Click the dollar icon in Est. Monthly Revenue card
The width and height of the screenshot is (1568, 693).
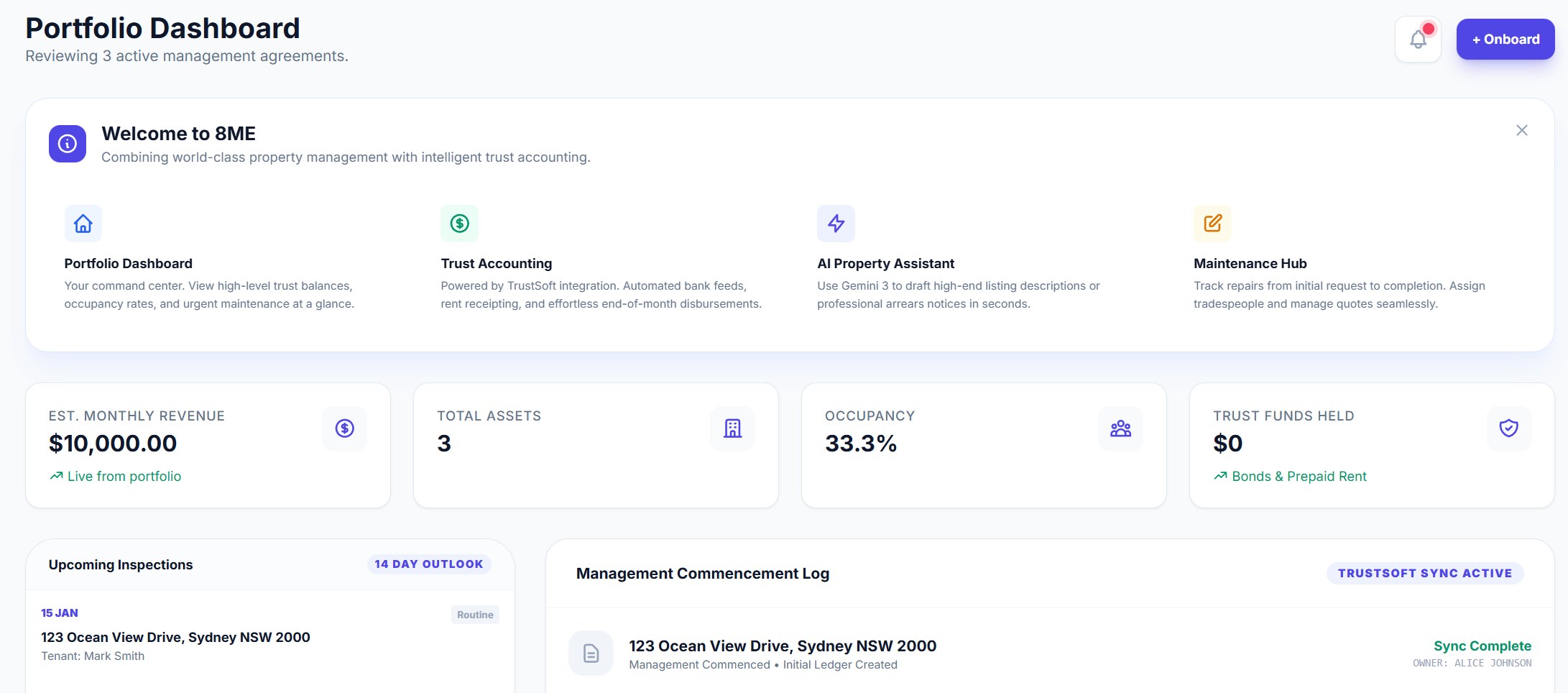click(345, 428)
